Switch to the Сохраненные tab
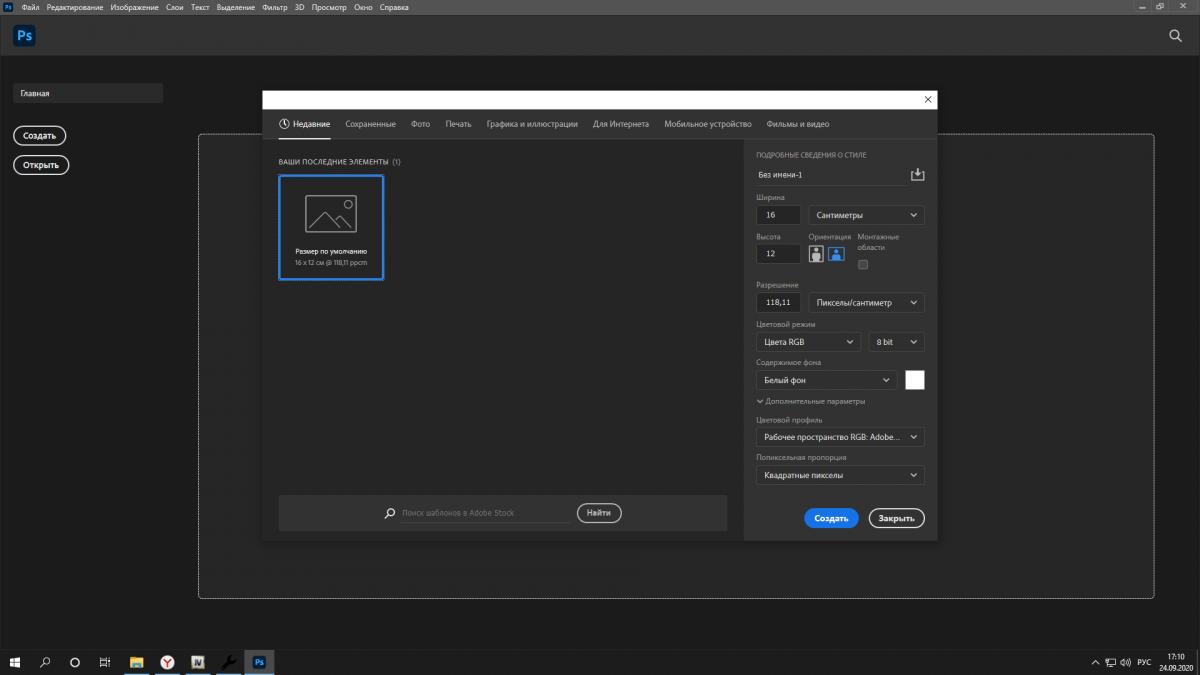The image size is (1200, 675). [370, 124]
